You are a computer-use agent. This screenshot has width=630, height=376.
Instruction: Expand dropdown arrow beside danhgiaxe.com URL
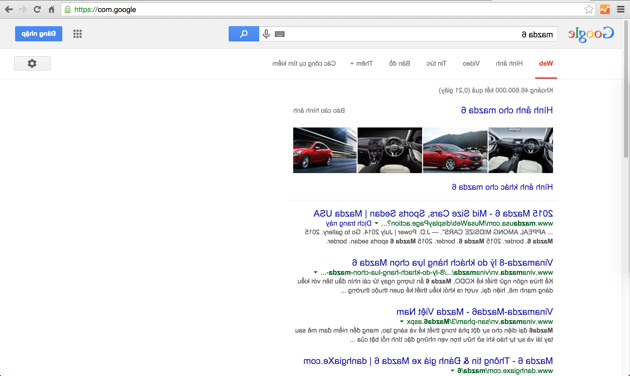click(x=452, y=370)
